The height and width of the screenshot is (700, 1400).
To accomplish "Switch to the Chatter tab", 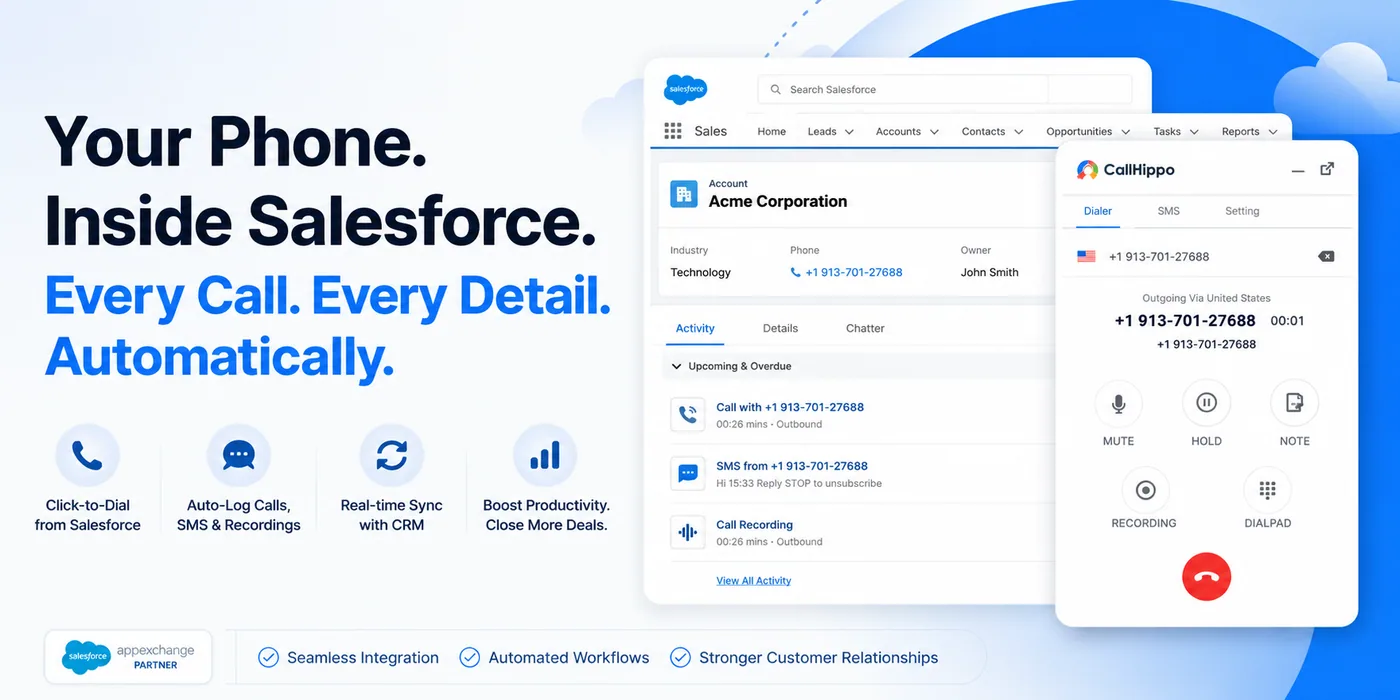I will pos(865,328).
